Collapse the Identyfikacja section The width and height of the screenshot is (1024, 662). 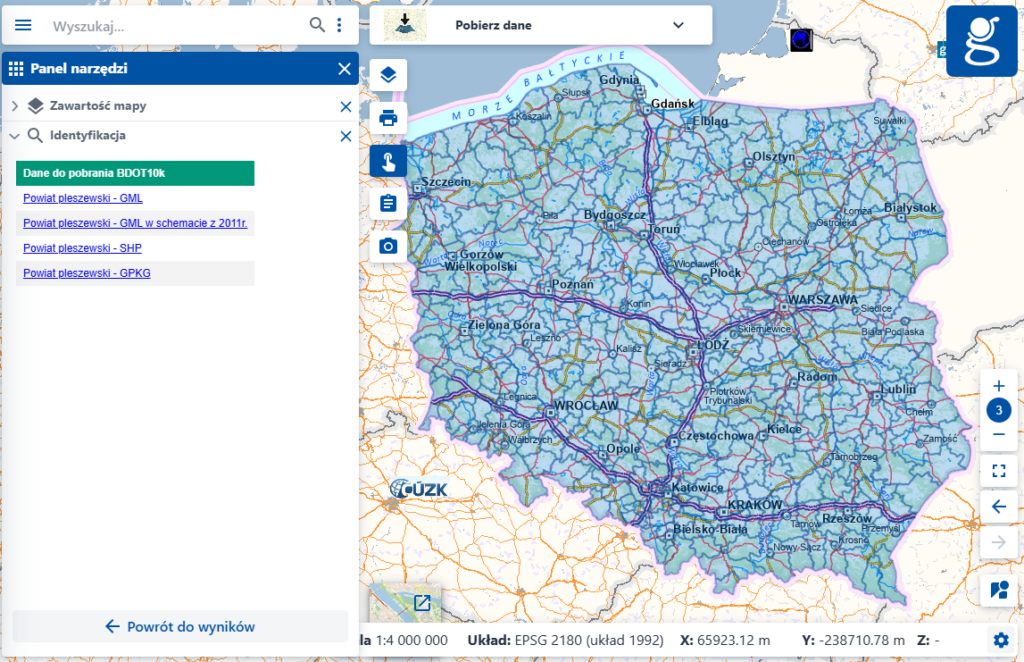(17, 135)
